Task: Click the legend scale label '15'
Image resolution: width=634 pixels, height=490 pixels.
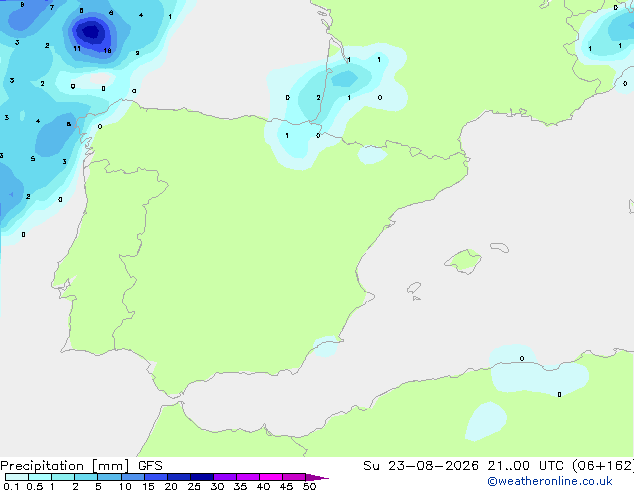Action: pos(148,486)
